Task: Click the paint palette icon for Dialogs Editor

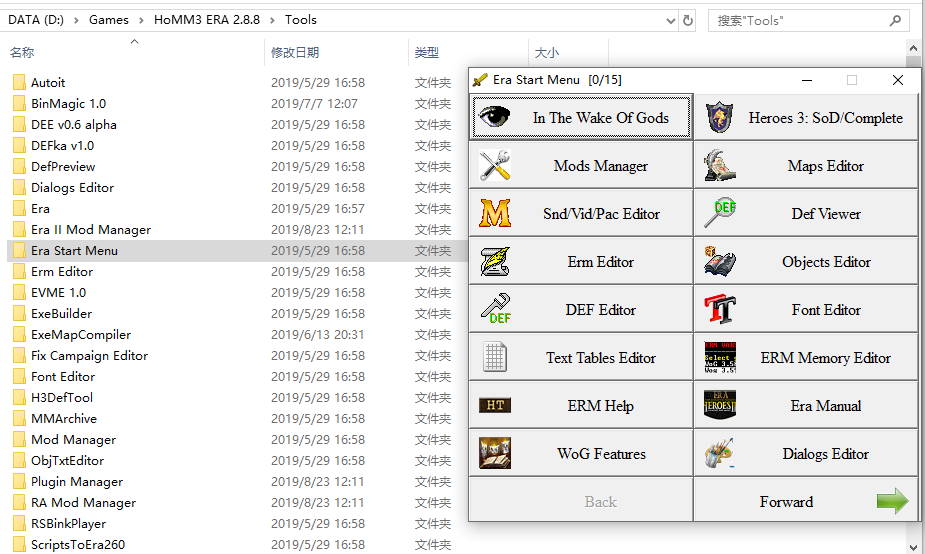Action: pyautogui.click(x=720, y=453)
